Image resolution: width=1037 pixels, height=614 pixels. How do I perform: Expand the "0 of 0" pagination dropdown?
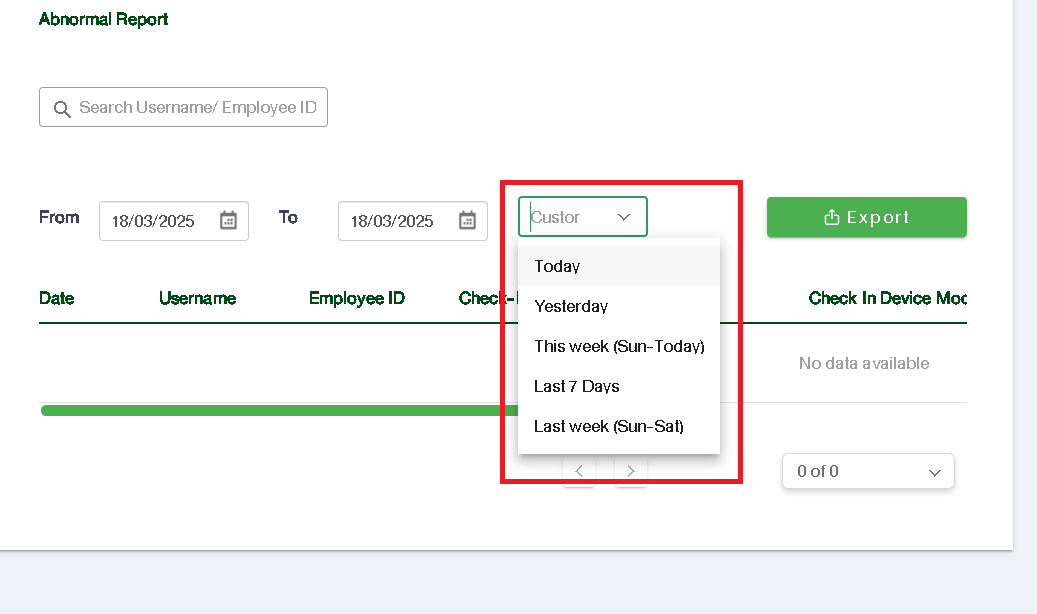[x=934, y=472]
